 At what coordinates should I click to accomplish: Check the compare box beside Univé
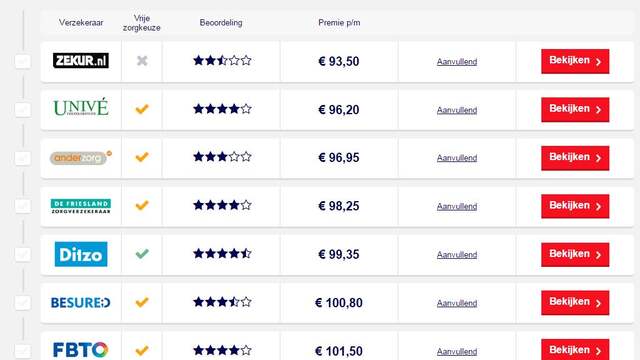[x=23, y=110]
